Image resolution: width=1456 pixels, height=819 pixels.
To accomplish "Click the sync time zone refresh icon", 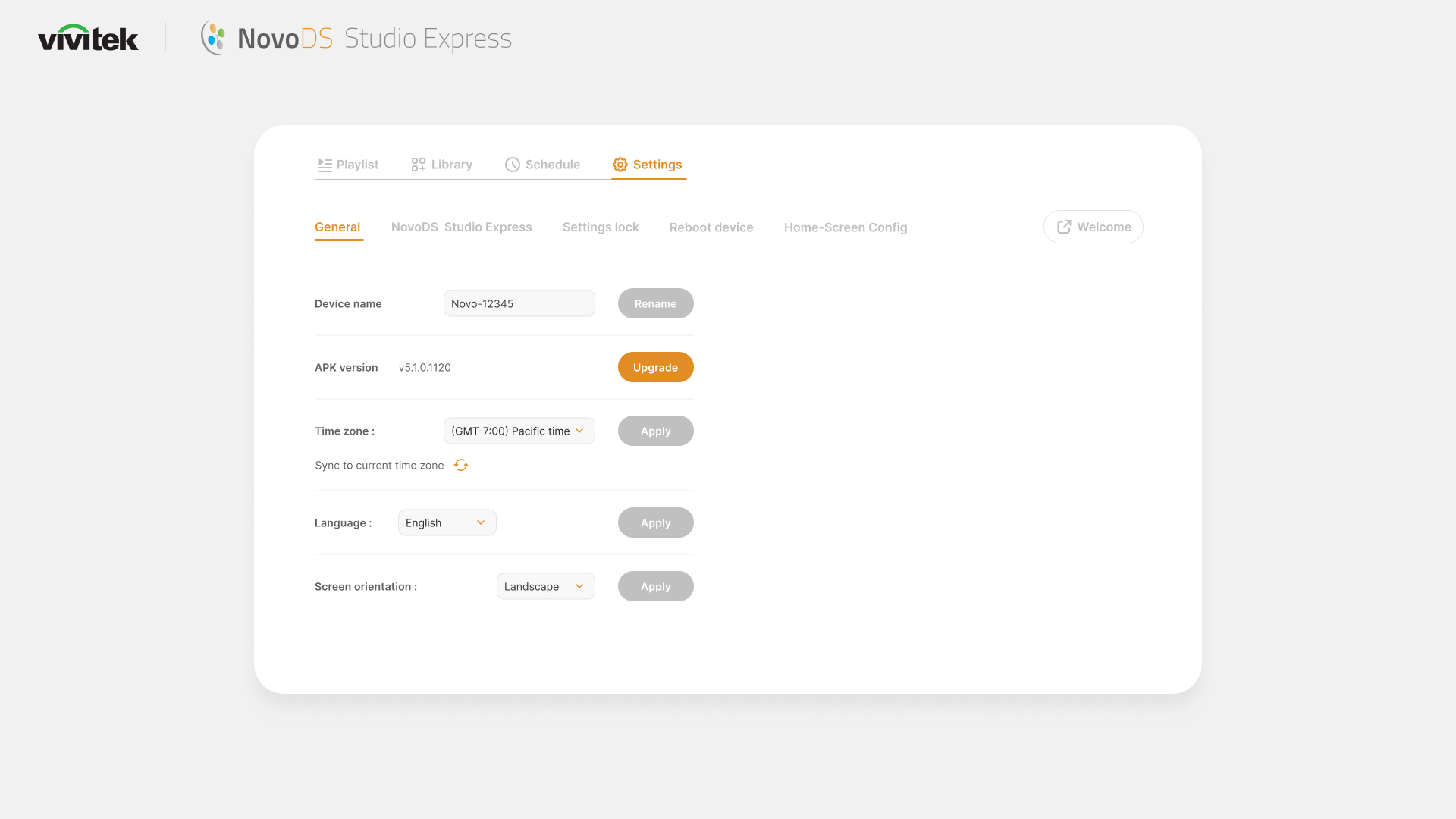I will pyautogui.click(x=461, y=465).
